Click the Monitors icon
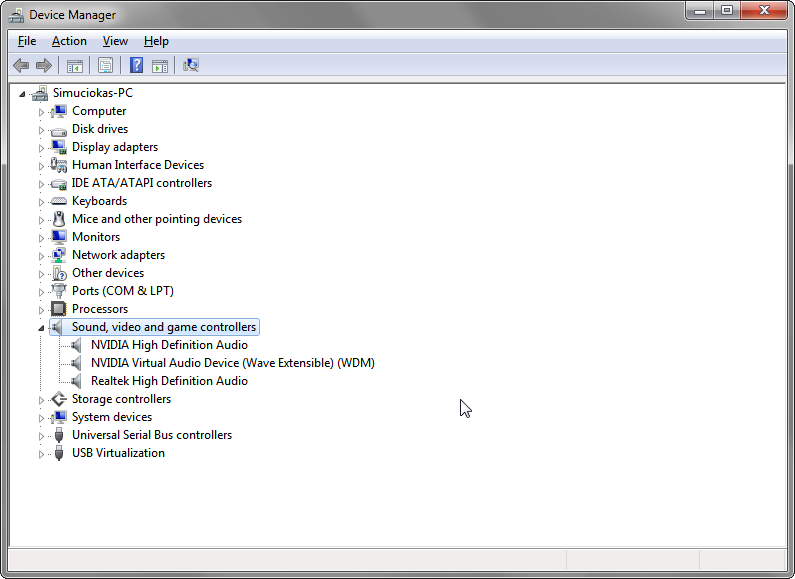The height and width of the screenshot is (579, 795). 59,237
